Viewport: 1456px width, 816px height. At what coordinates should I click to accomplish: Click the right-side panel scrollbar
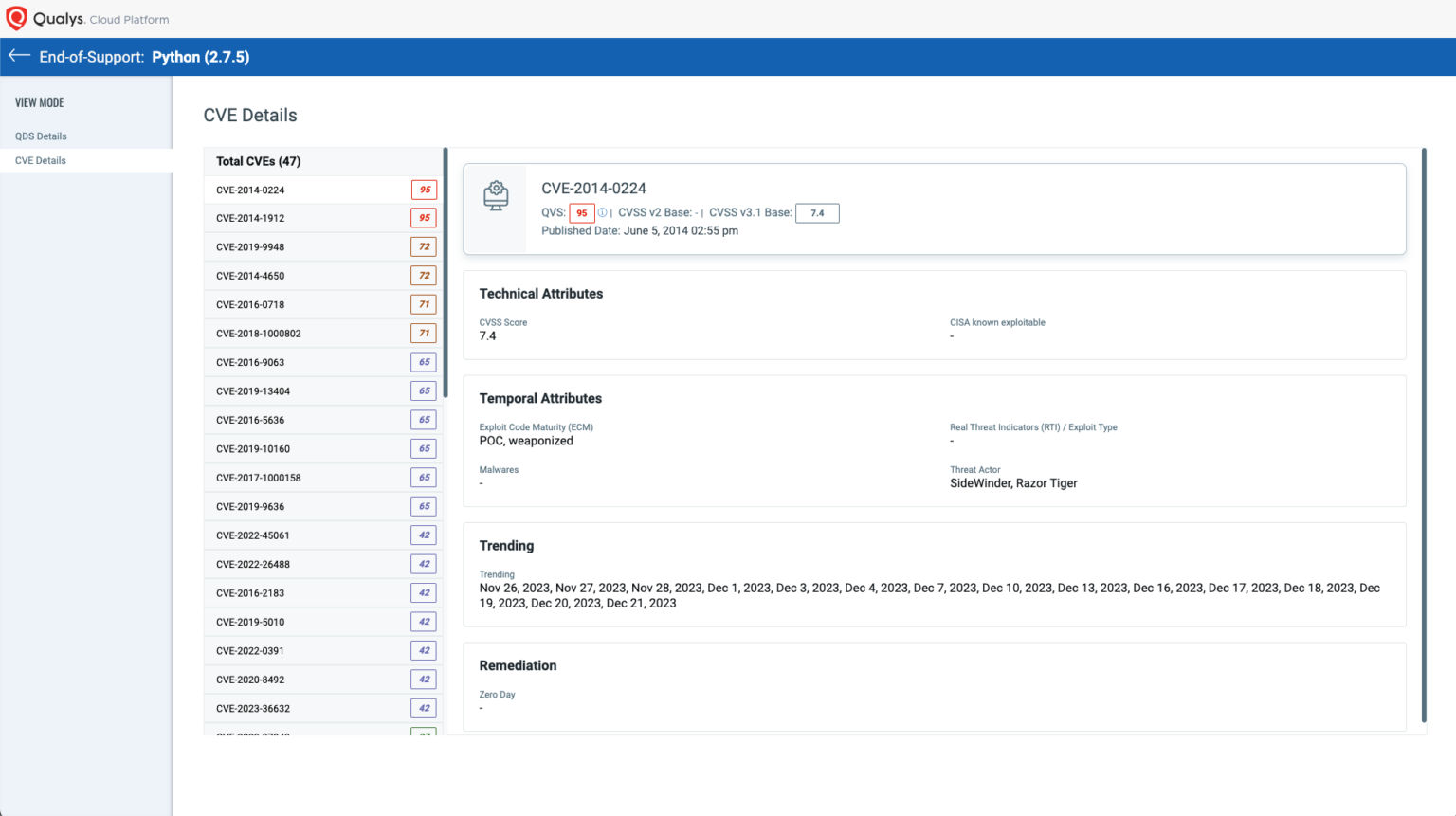[1423, 379]
